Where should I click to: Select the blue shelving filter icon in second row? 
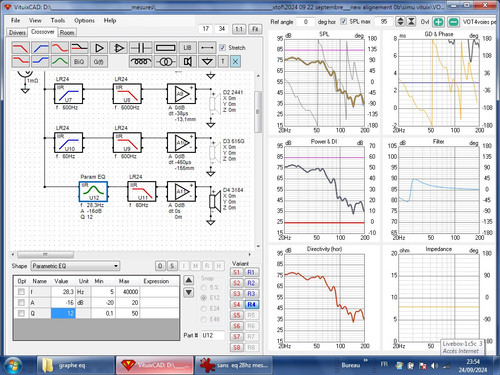pyautogui.click(x=40, y=62)
